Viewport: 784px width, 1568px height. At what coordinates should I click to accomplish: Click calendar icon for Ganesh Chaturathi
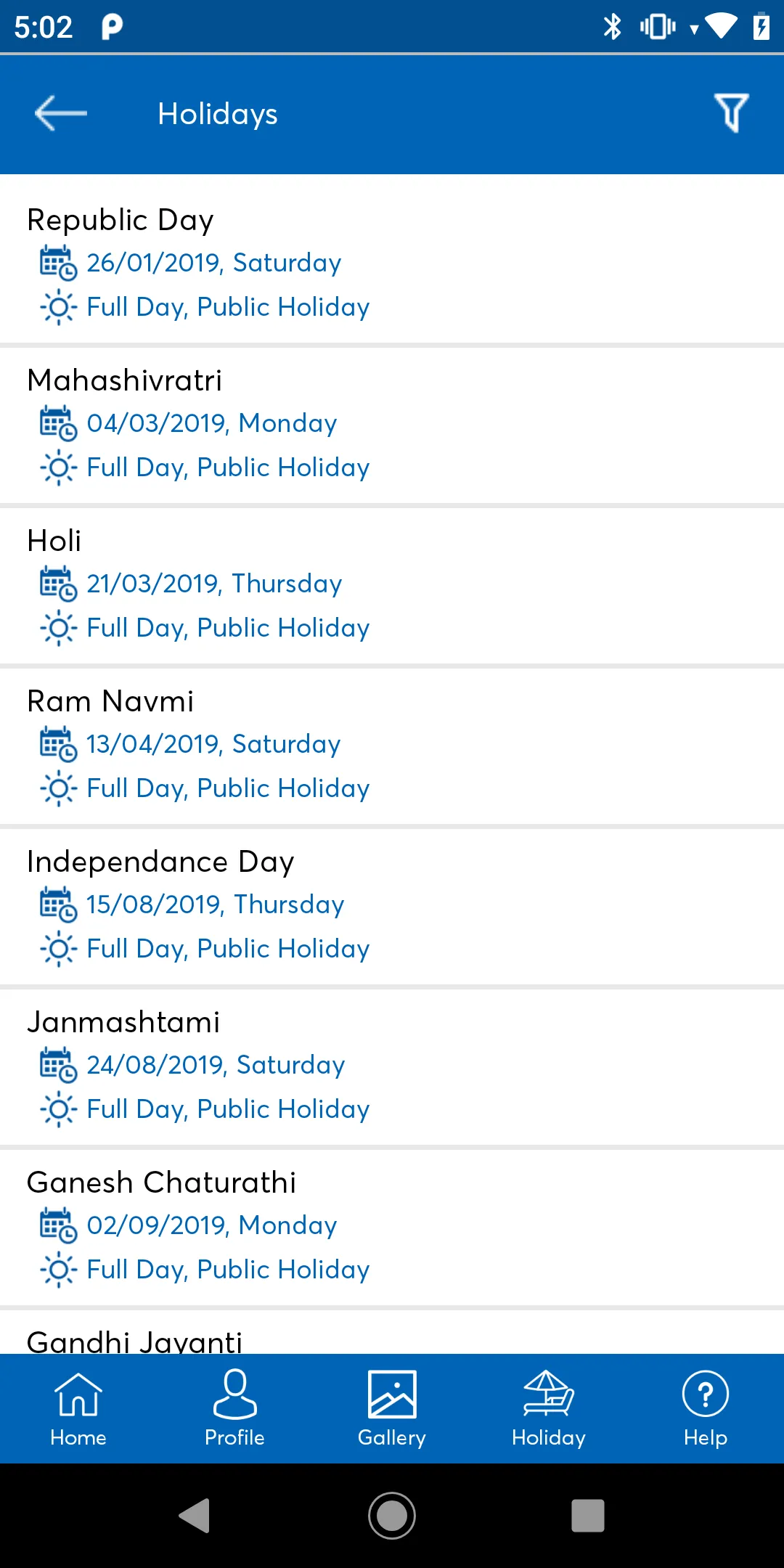click(x=58, y=1225)
